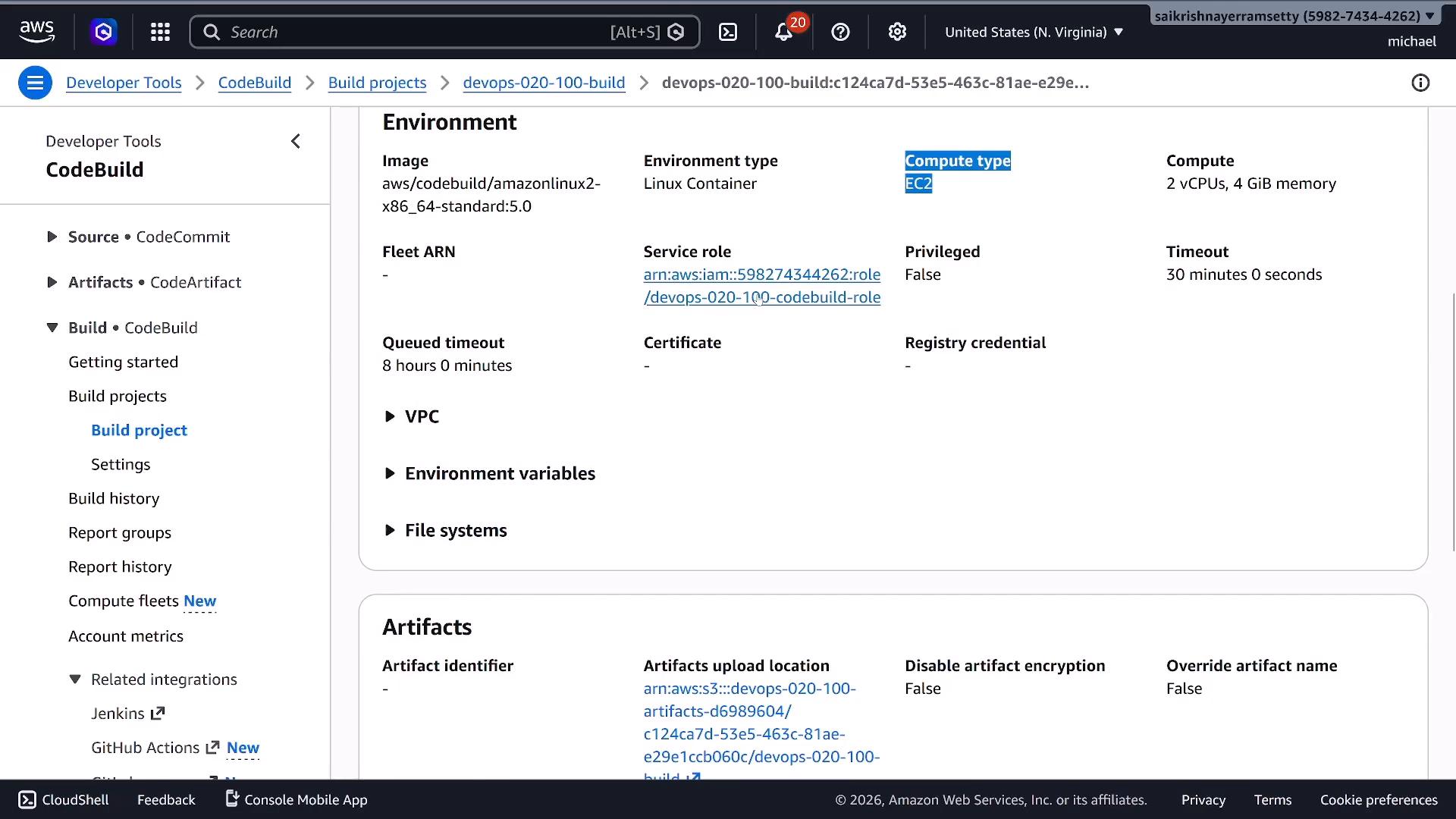Click the page vertical scrollbar
The height and width of the screenshot is (819, 1456).
click(1453, 422)
